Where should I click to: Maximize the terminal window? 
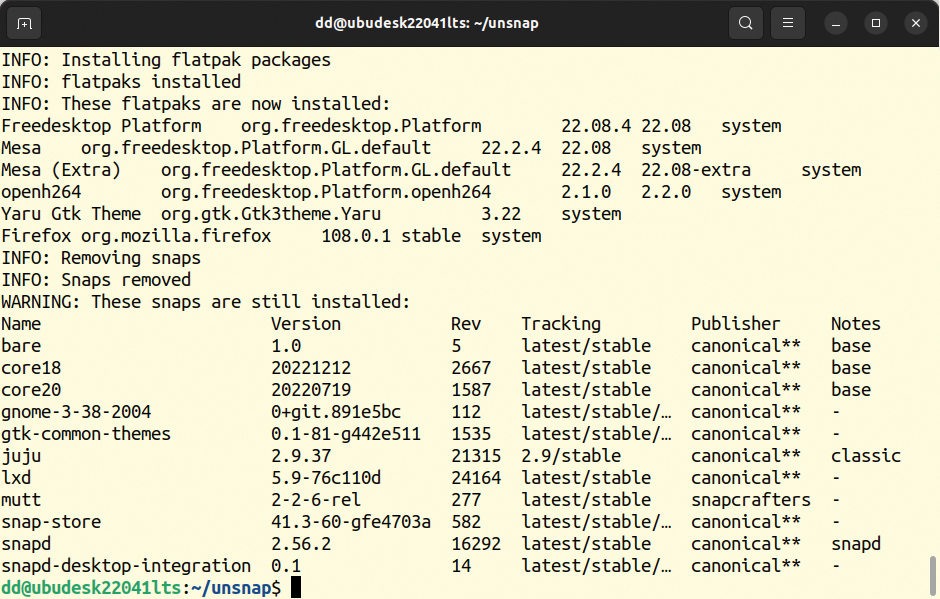(x=876, y=23)
